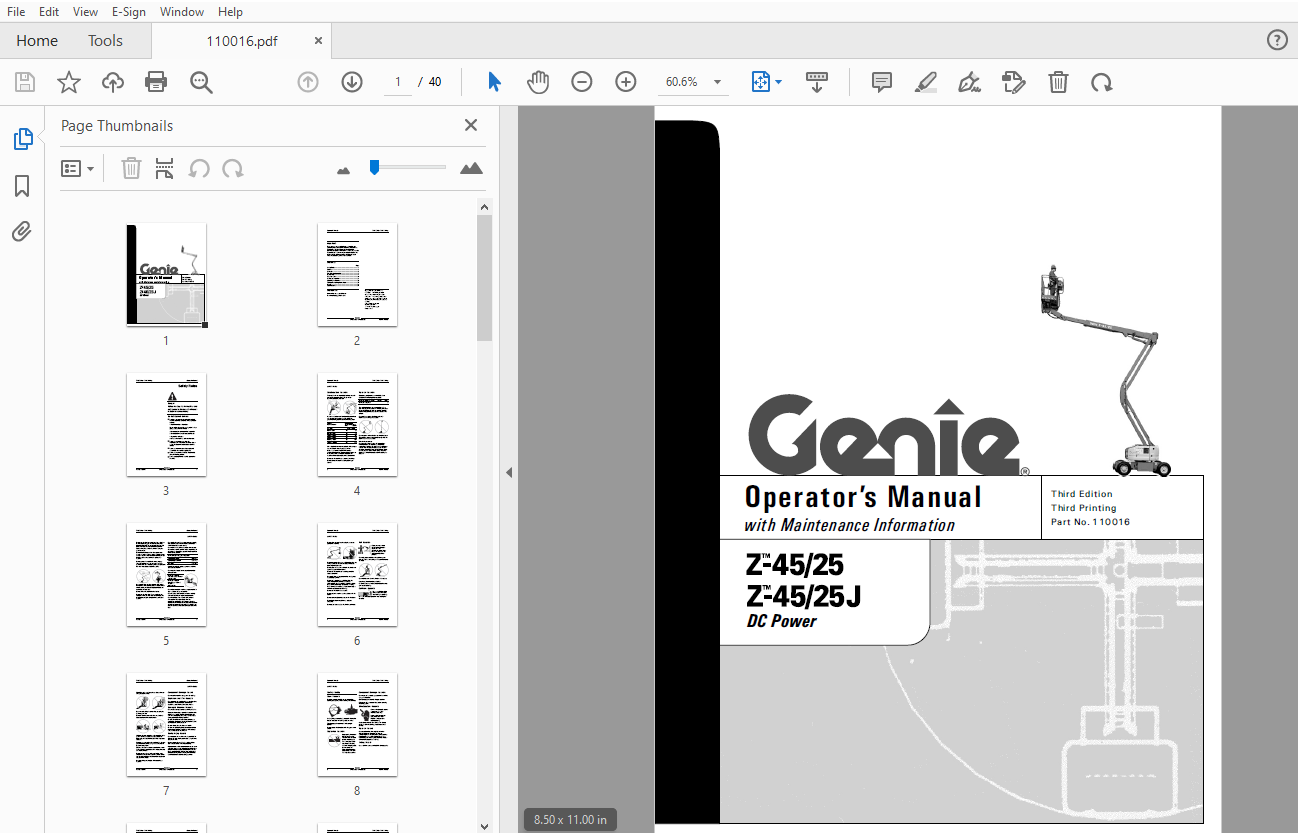Add a comment note icon
Viewport: 1298px width, 833px height.
click(x=882, y=82)
